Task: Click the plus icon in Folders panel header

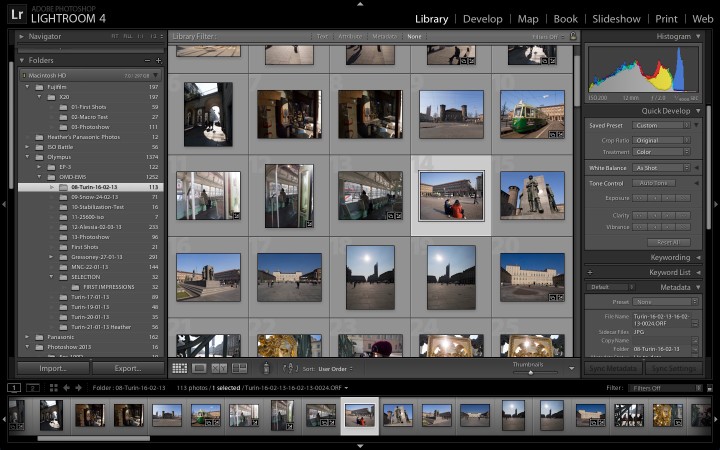Action: point(158,60)
